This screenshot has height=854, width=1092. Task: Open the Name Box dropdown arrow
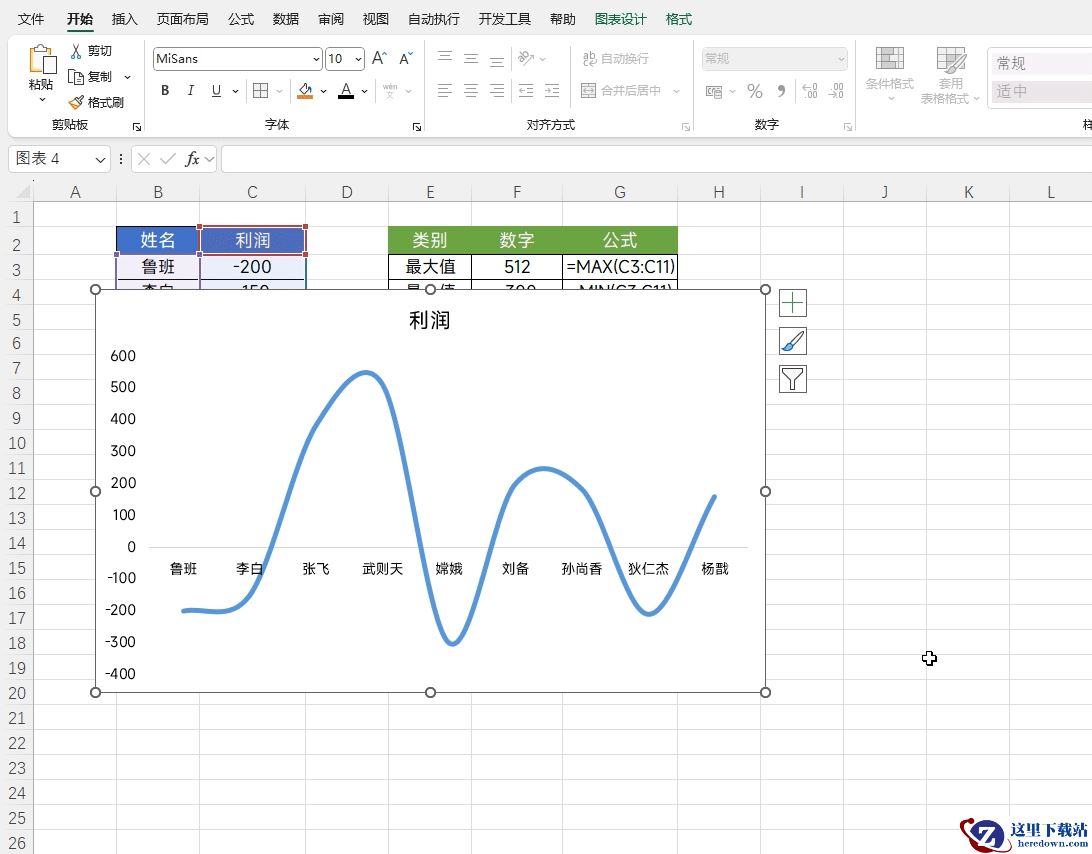100,160
